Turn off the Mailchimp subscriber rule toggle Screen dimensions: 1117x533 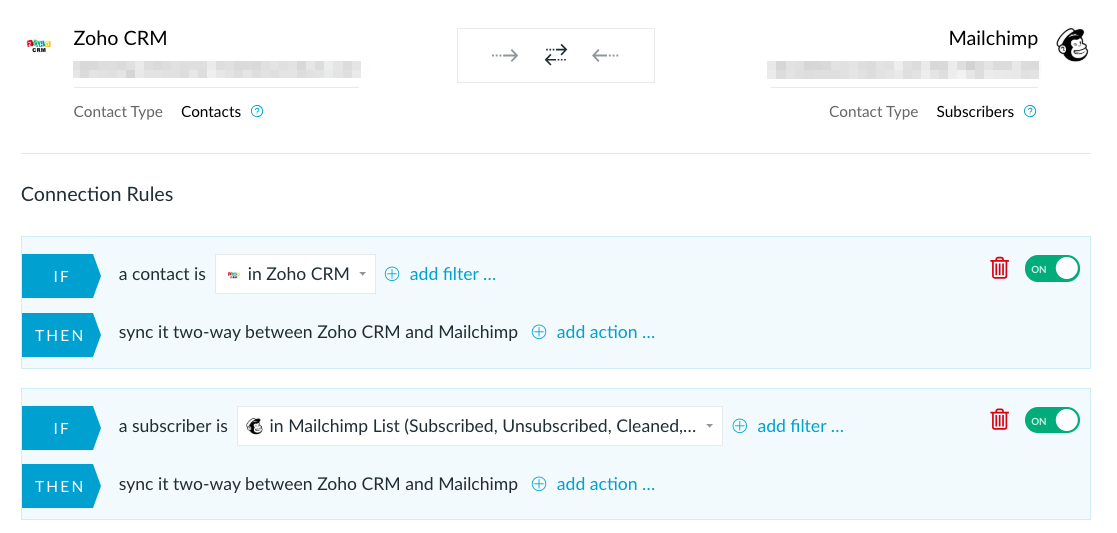(x=1052, y=420)
